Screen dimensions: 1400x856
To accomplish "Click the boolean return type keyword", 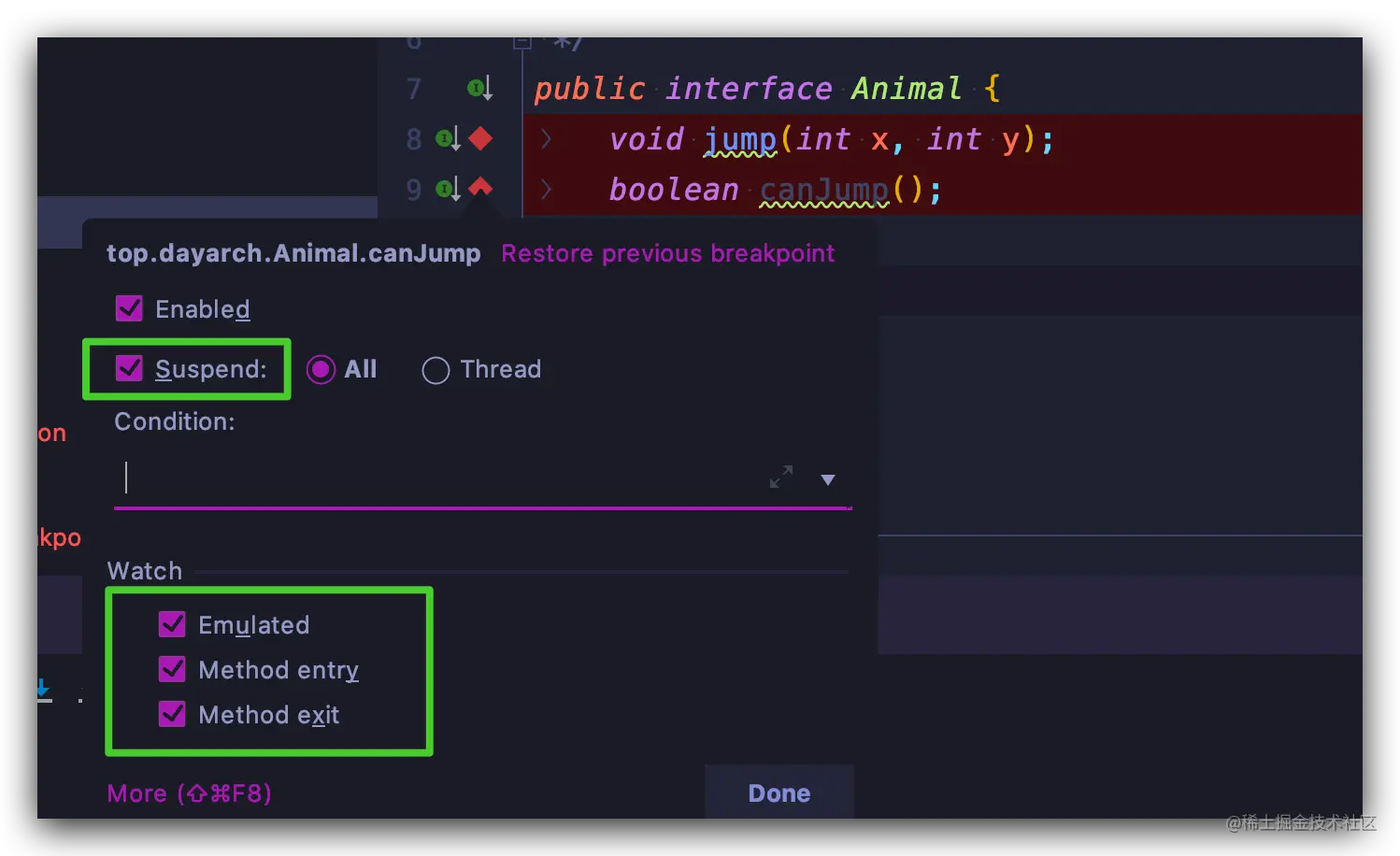I will click(x=674, y=190).
